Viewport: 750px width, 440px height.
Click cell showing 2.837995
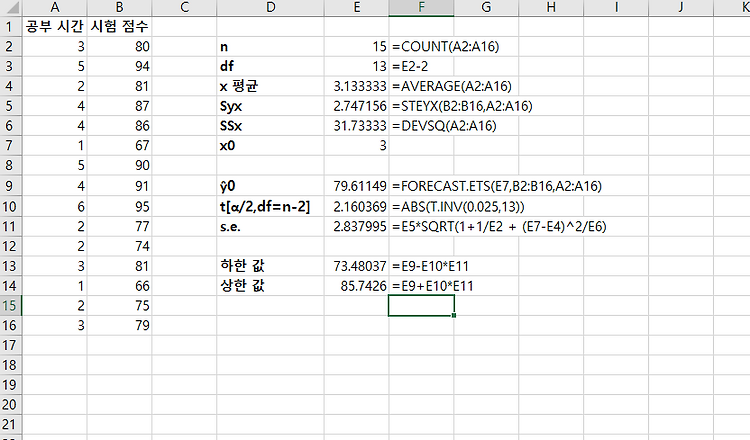click(356, 226)
